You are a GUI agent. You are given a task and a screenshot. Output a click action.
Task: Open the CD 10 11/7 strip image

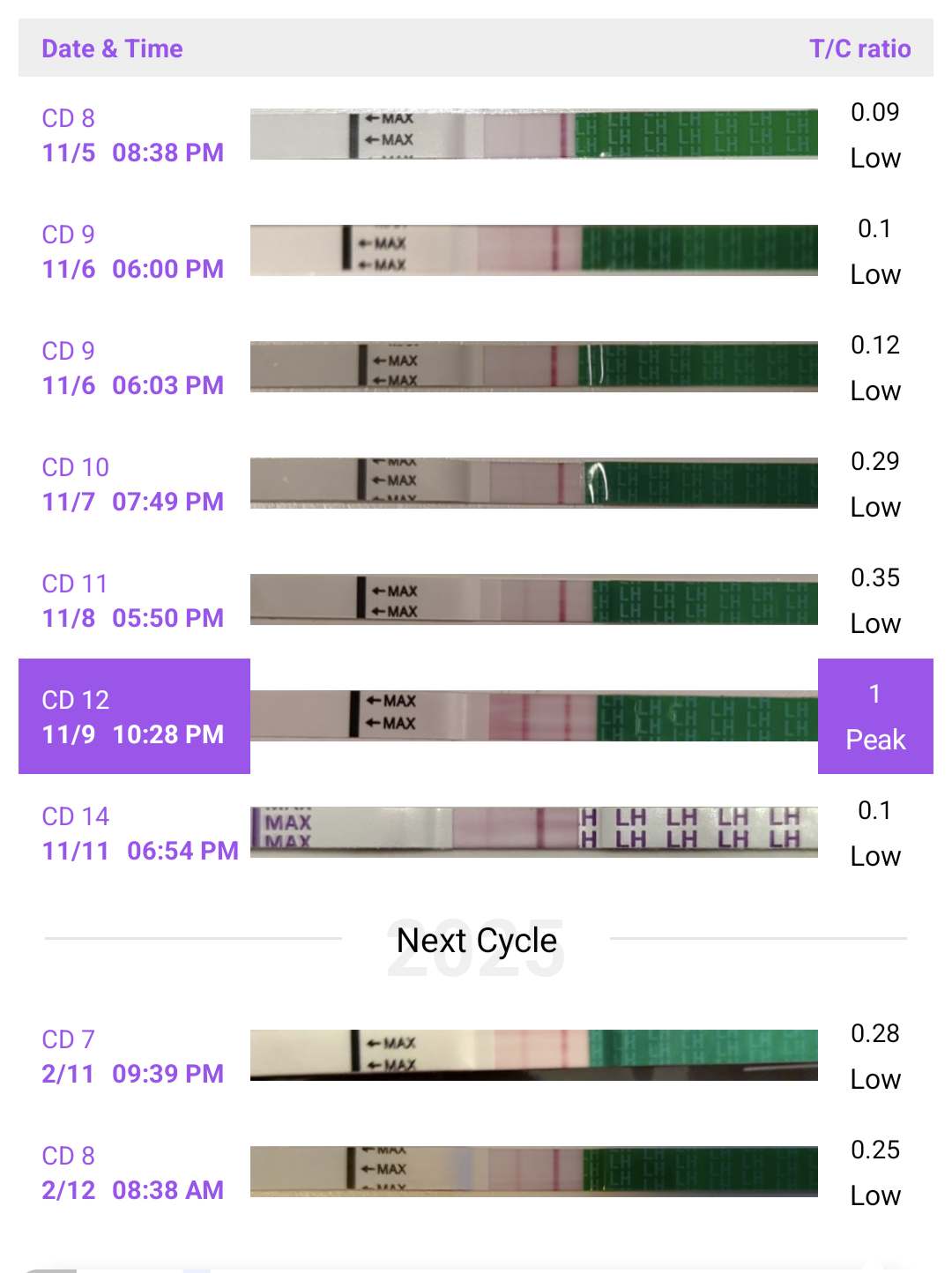click(x=533, y=483)
